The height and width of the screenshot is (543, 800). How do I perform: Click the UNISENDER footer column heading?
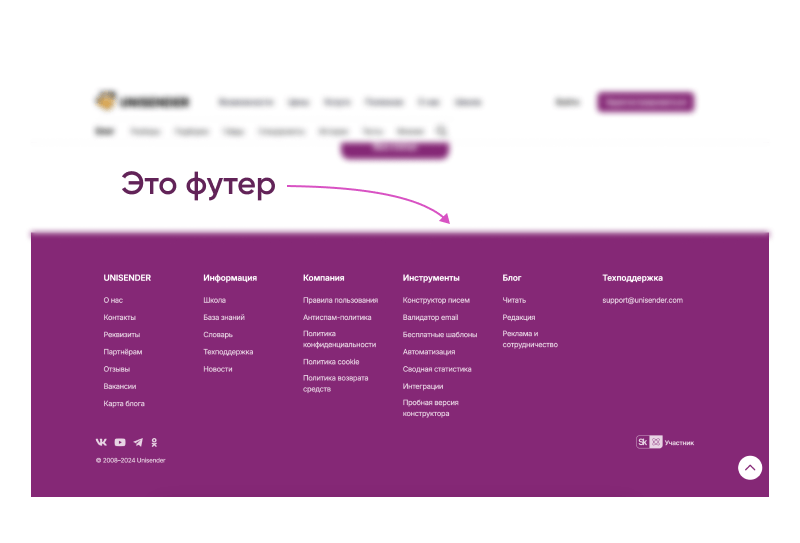tap(127, 278)
